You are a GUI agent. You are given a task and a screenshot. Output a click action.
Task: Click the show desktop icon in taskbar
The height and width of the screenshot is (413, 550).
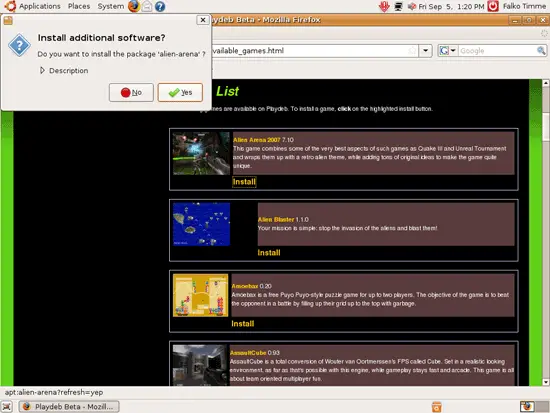pyautogui.click(x=7, y=407)
